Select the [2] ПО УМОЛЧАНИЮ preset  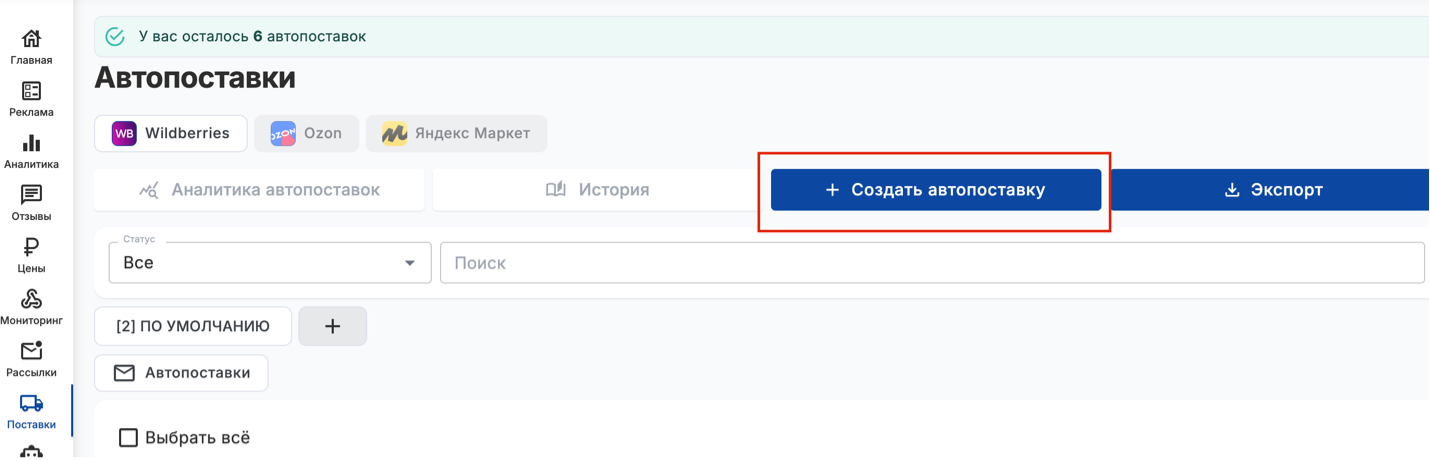(193, 326)
